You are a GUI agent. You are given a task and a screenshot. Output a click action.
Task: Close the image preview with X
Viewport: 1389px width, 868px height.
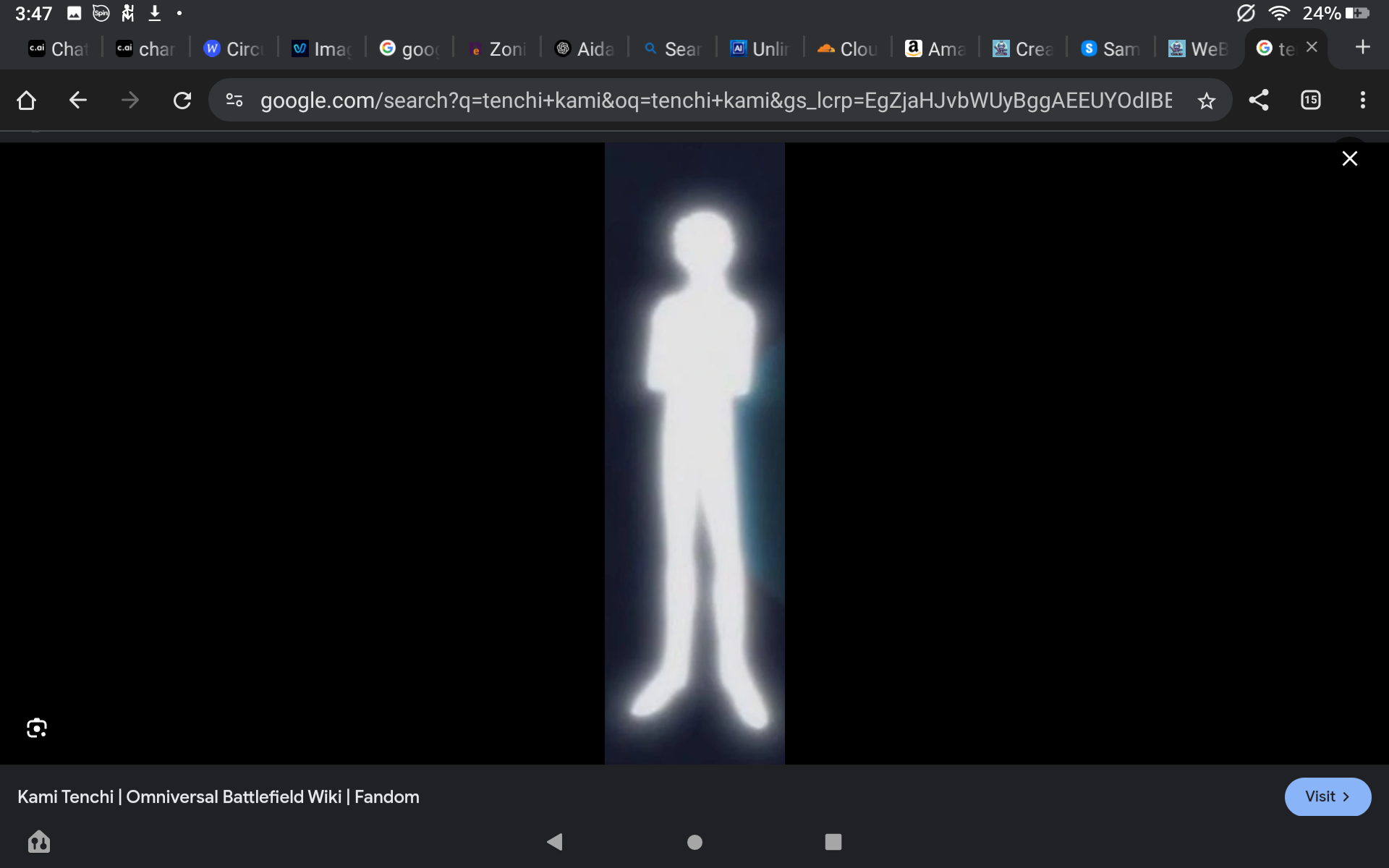[1350, 158]
